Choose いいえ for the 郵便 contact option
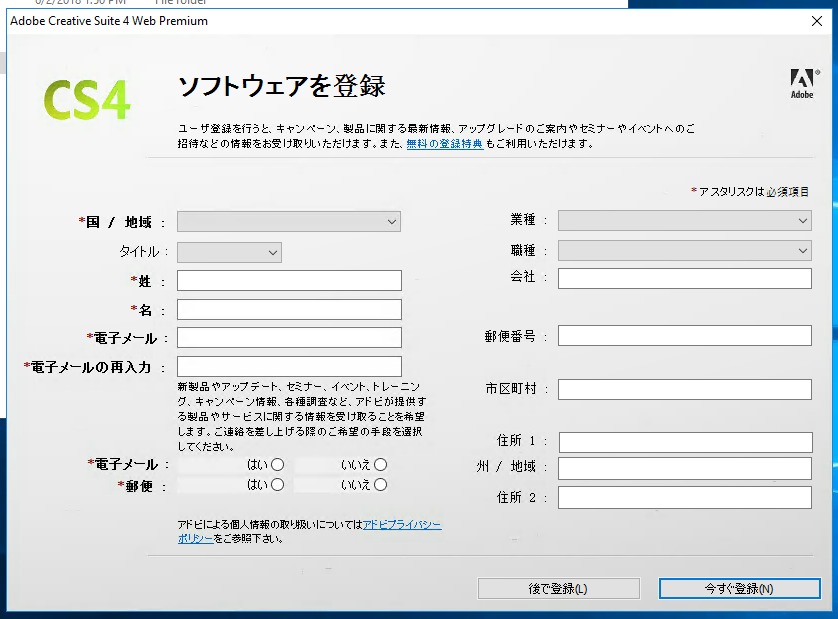The image size is (838, 619). [x=381, y=485]
